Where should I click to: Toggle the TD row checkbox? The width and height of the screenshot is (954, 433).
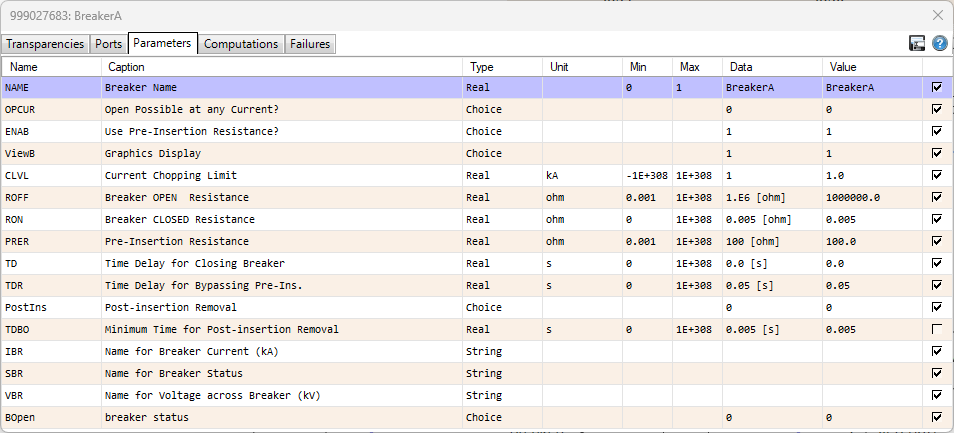pos(937,263)
